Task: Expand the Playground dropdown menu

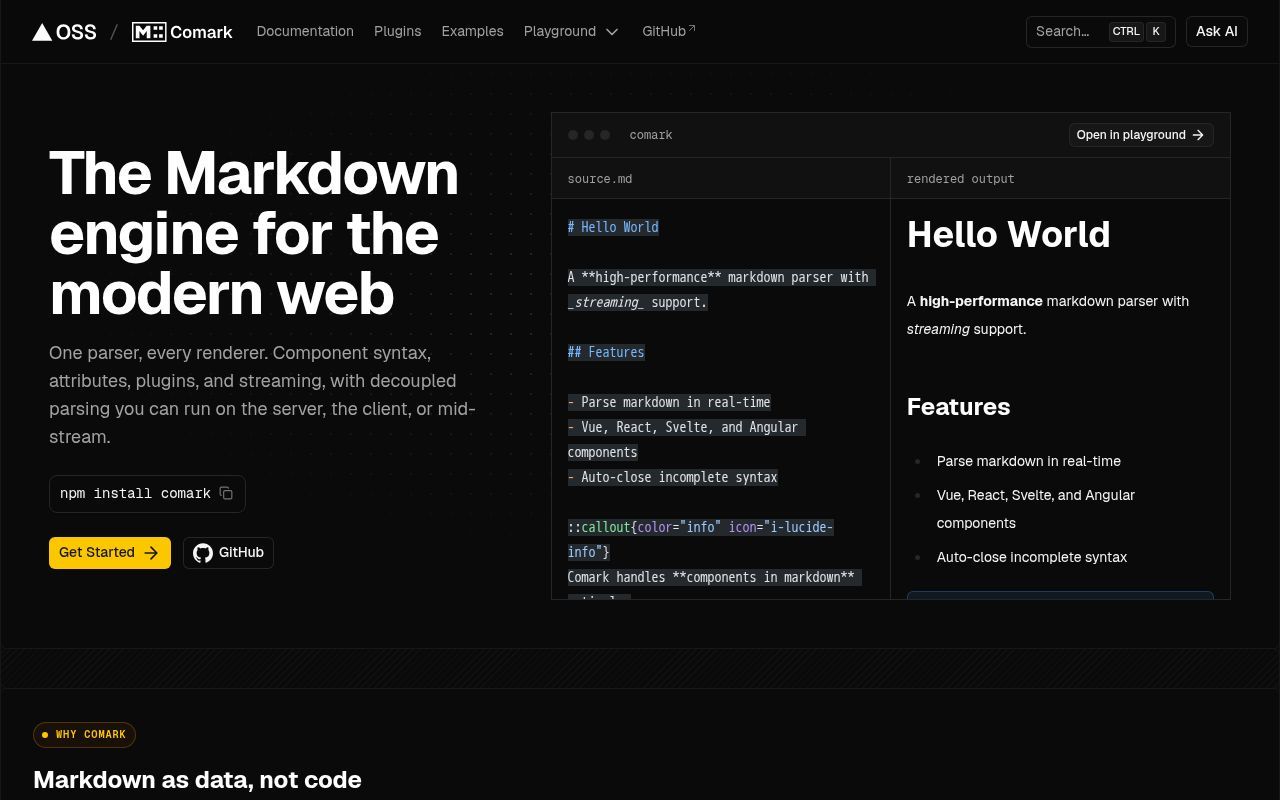Action: point(571,31)
